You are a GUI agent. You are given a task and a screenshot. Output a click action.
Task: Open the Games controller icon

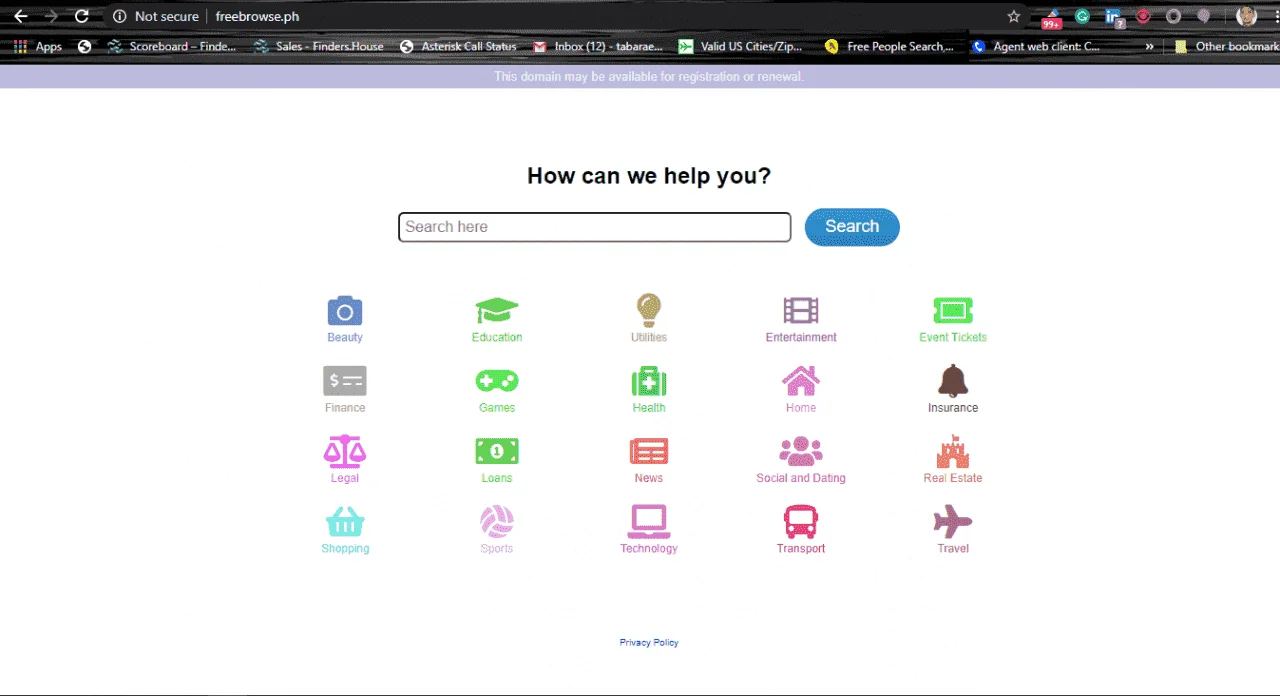tap(497, 381)
